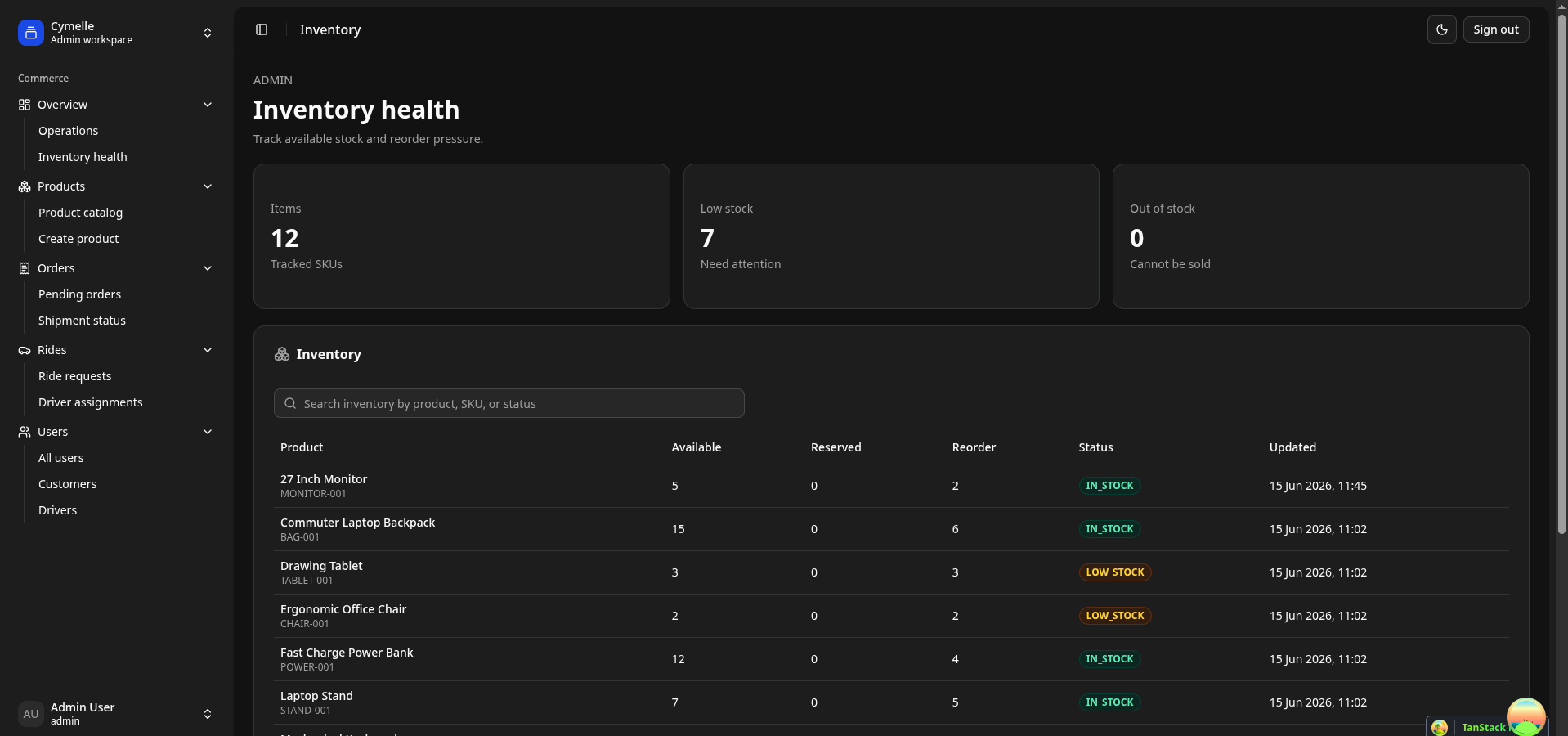Image resolution: width=1568 pixels, height=736 pixels.
Task: Collapse the Overview section chevron
Action: coord(208,105)
